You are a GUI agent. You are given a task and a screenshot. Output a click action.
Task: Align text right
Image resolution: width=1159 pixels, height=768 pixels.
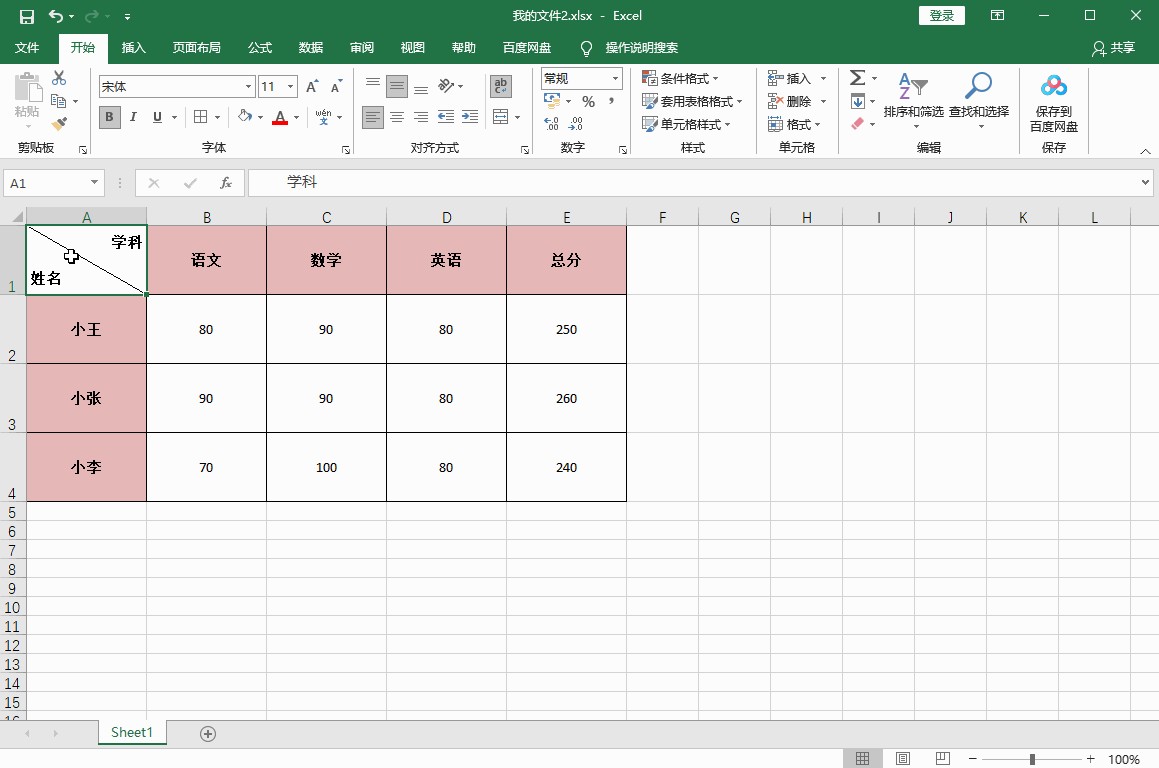click(x=421, y=117)
